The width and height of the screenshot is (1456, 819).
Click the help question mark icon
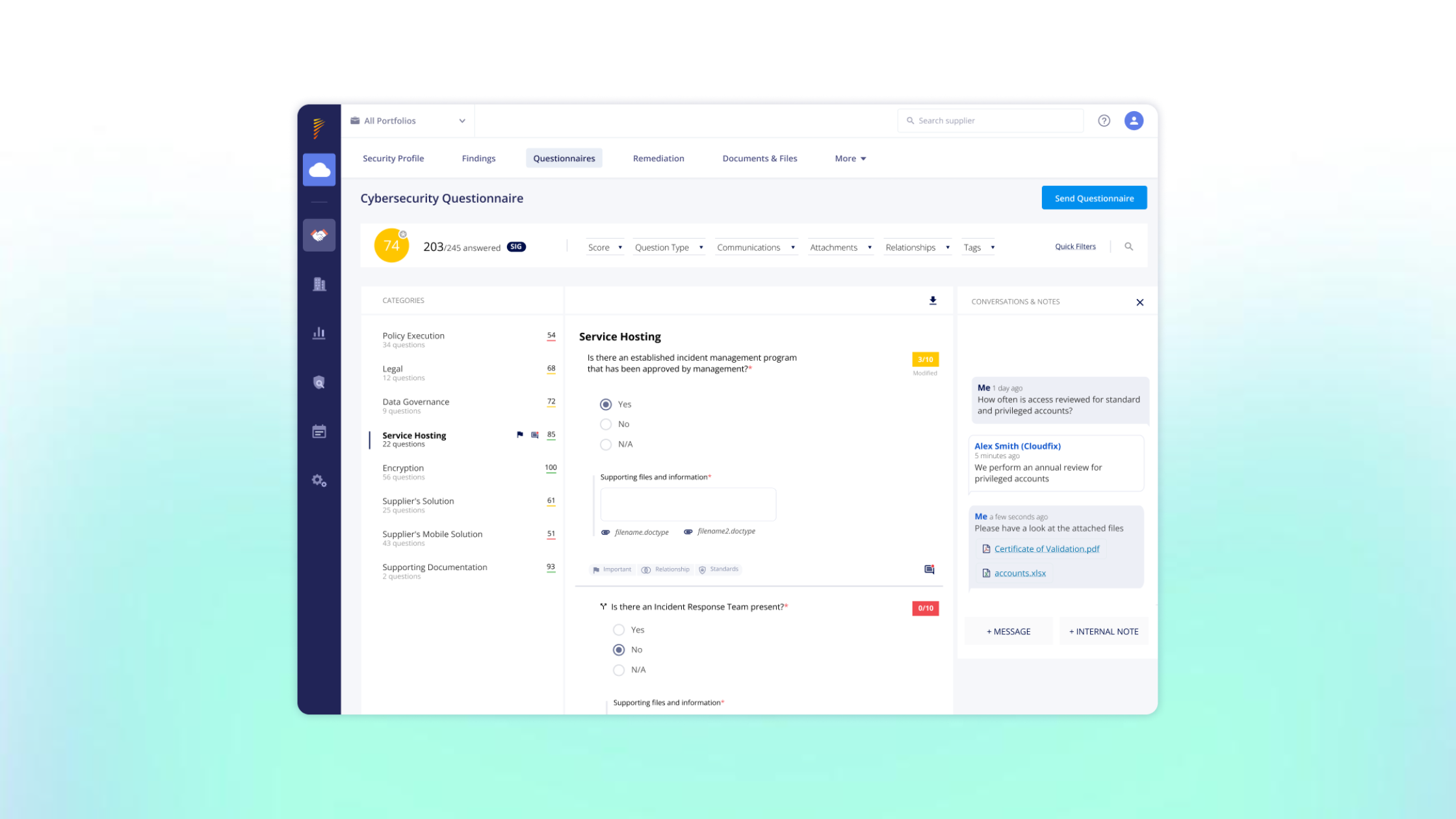[1104, 120]
